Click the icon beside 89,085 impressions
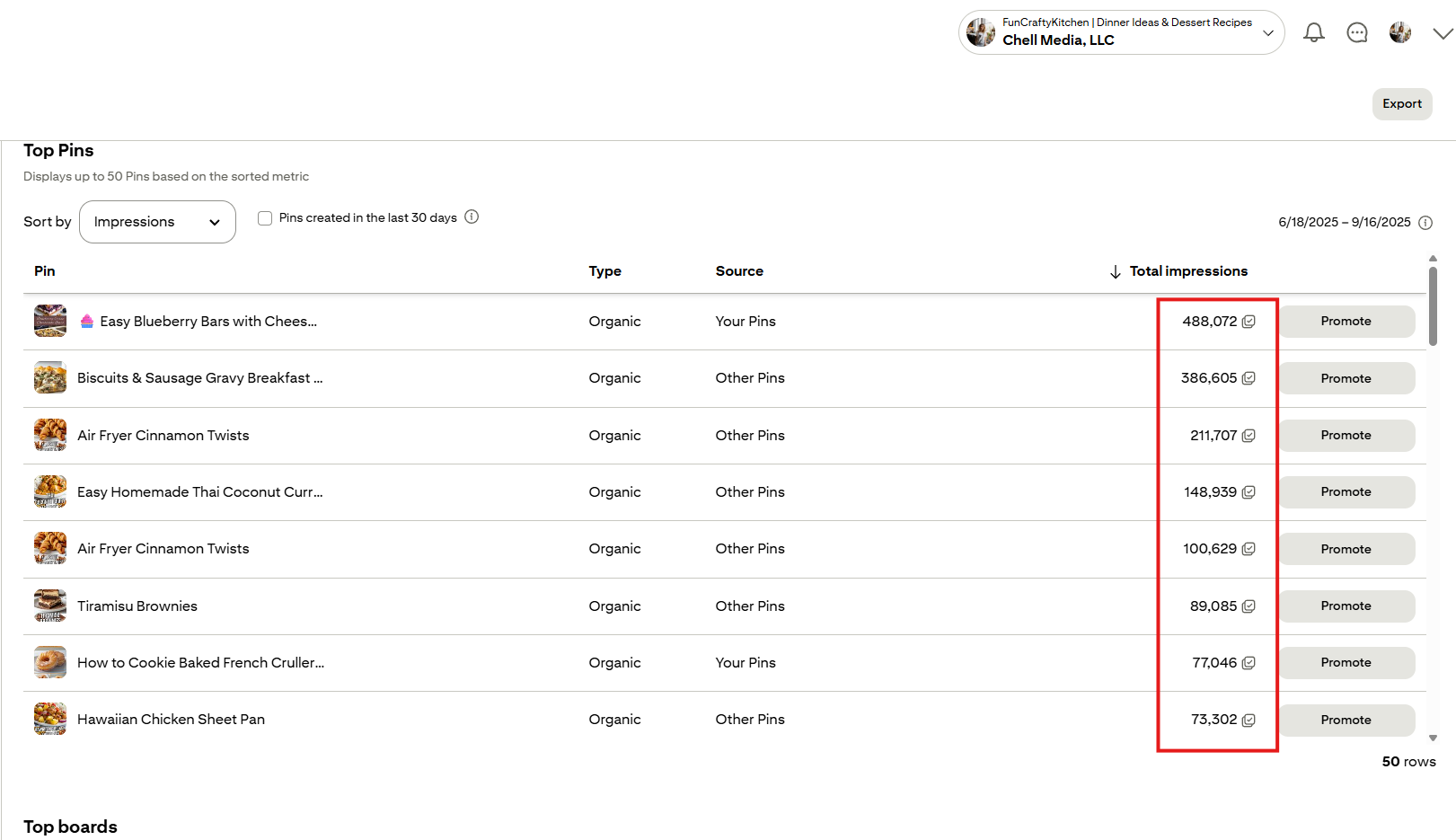 pos(1249,606)
